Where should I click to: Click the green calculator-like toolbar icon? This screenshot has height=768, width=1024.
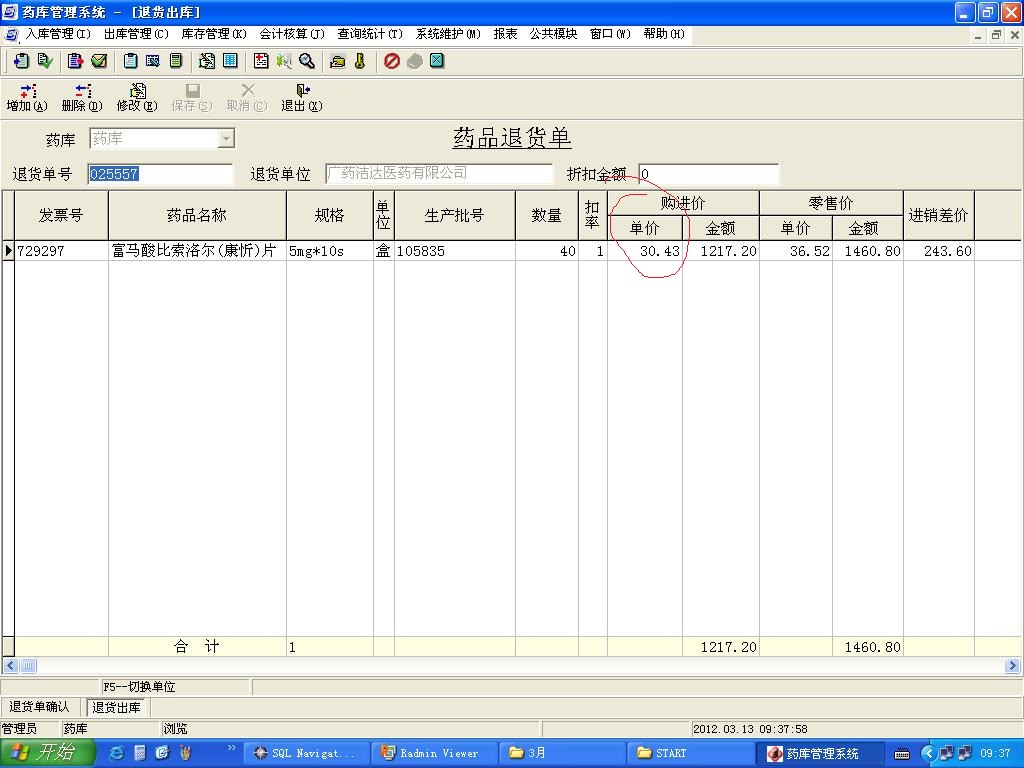(x=176, y=61)
